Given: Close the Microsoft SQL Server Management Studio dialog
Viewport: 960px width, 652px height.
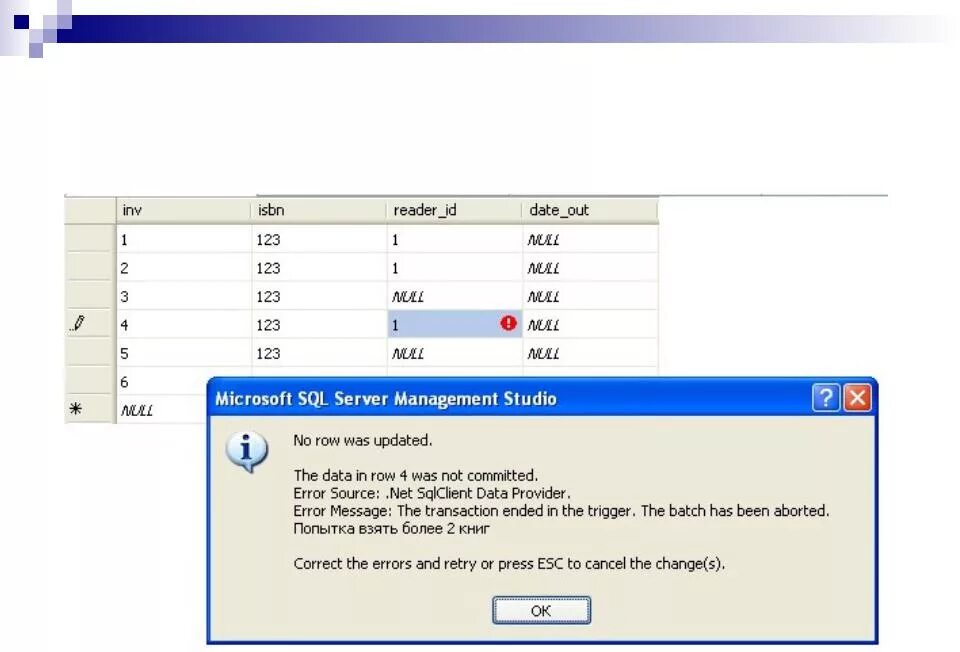Looking at the screenshot, I should pyautogui.click(x=858, y=398).
